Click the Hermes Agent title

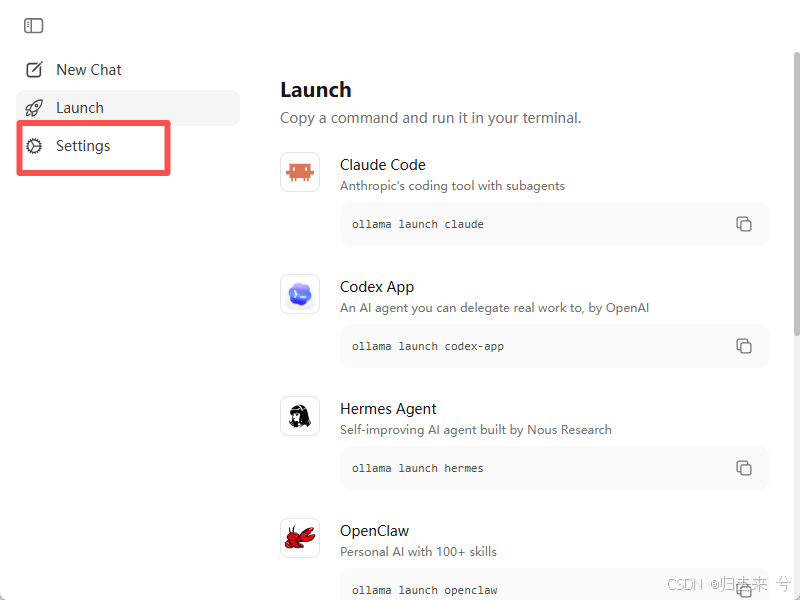388,409
